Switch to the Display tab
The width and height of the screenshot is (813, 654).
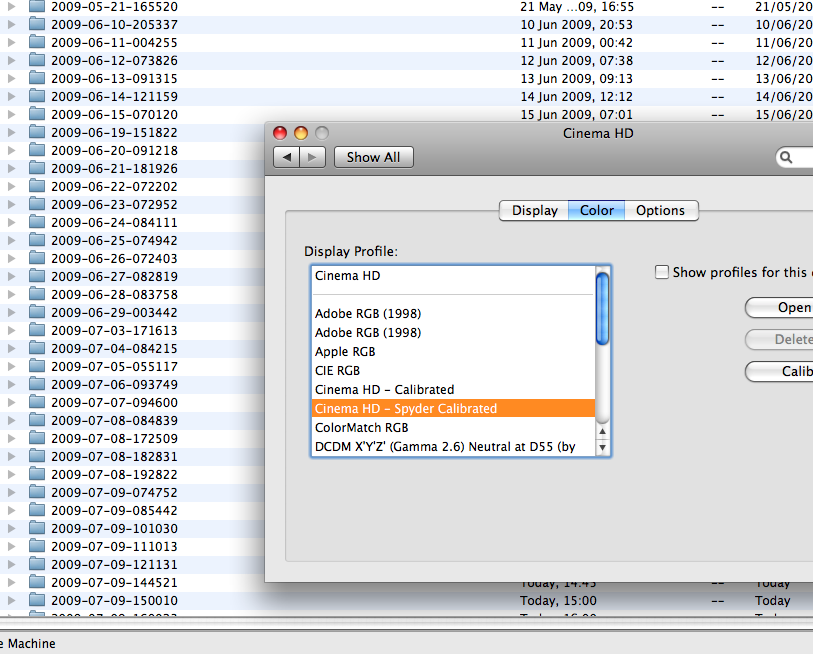(x=534, y=211)
